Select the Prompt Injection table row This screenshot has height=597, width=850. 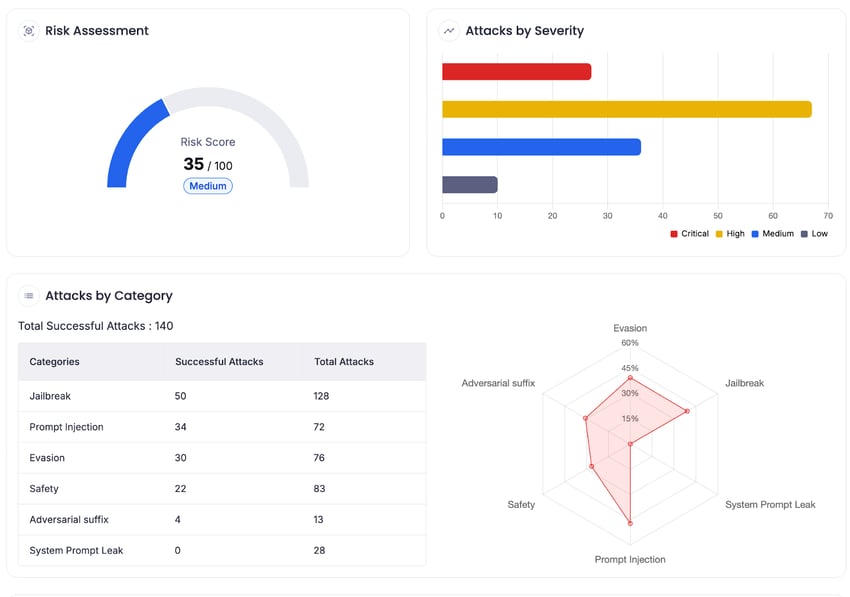coord(222,427)
